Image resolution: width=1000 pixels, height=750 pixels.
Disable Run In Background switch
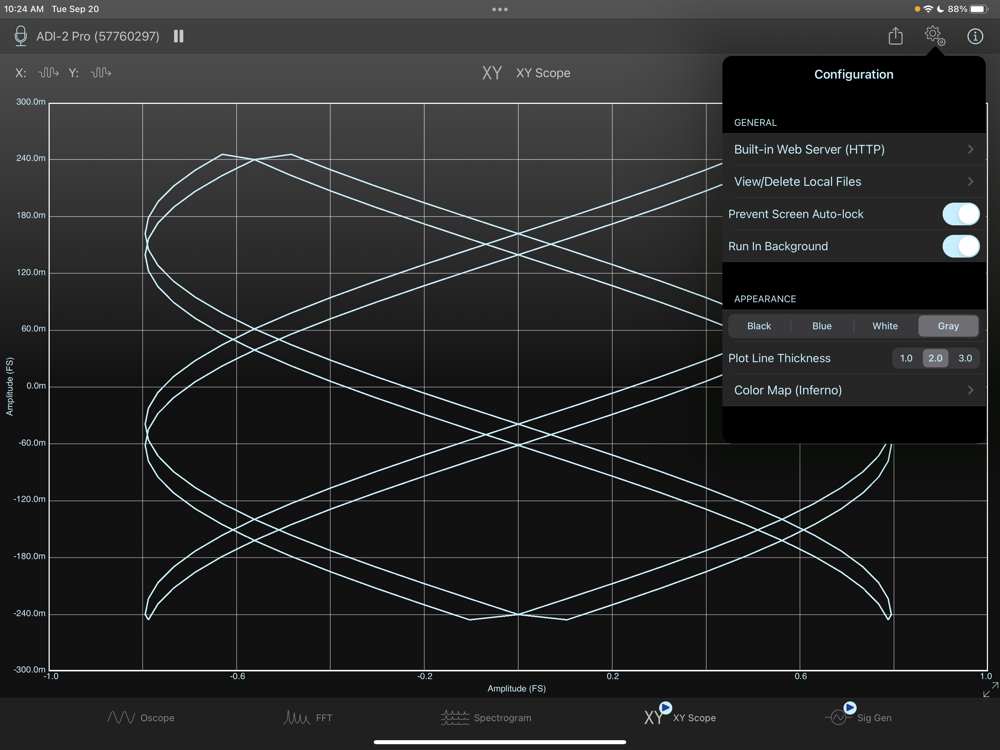click(x=961, y=246)
